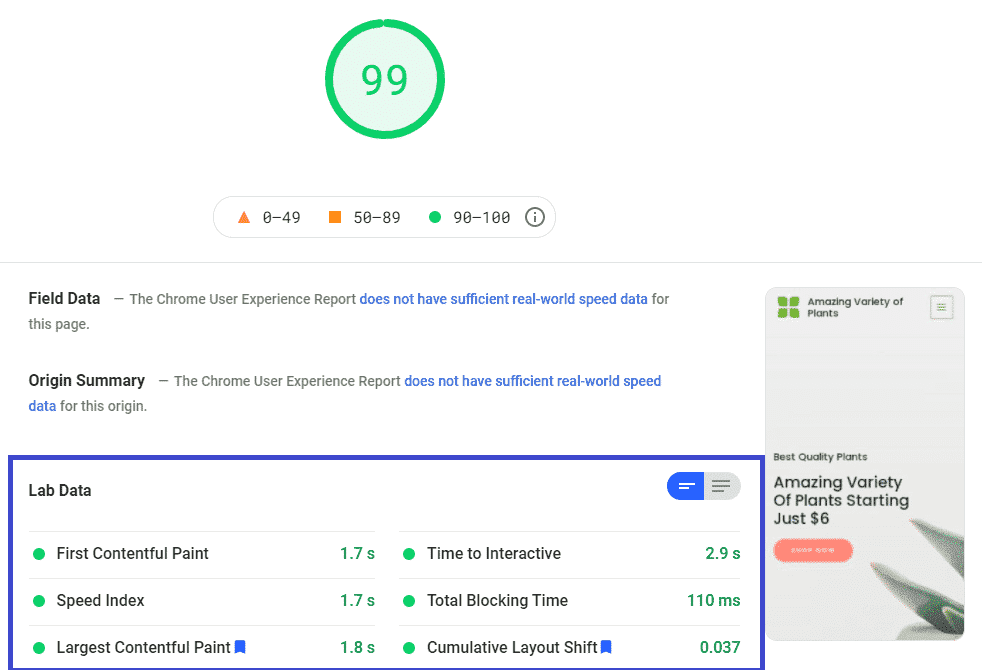Switch Lab Data to the expanded list view
982x670 pixels.
(722, 487)
